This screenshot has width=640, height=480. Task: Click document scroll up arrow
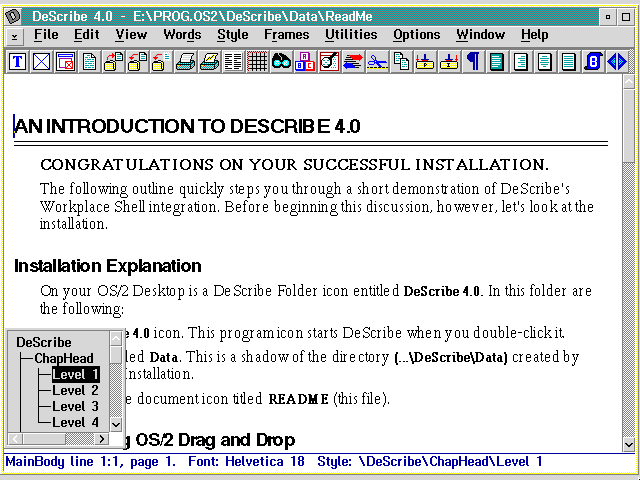click(629, 82)
